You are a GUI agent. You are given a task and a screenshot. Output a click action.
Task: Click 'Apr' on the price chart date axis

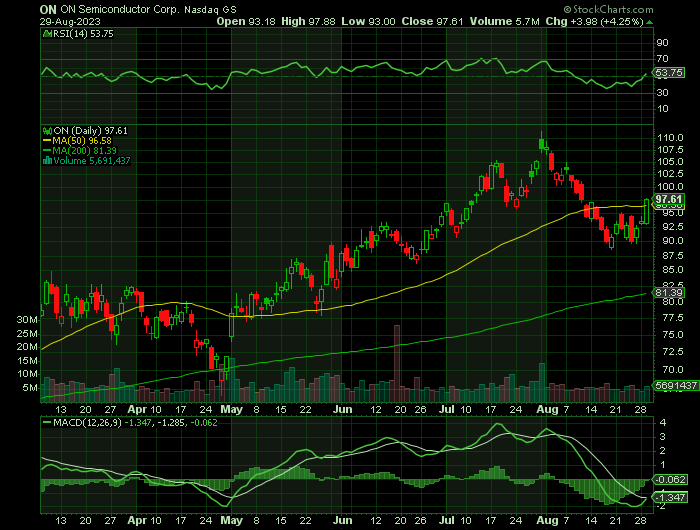tap(137, 409)
